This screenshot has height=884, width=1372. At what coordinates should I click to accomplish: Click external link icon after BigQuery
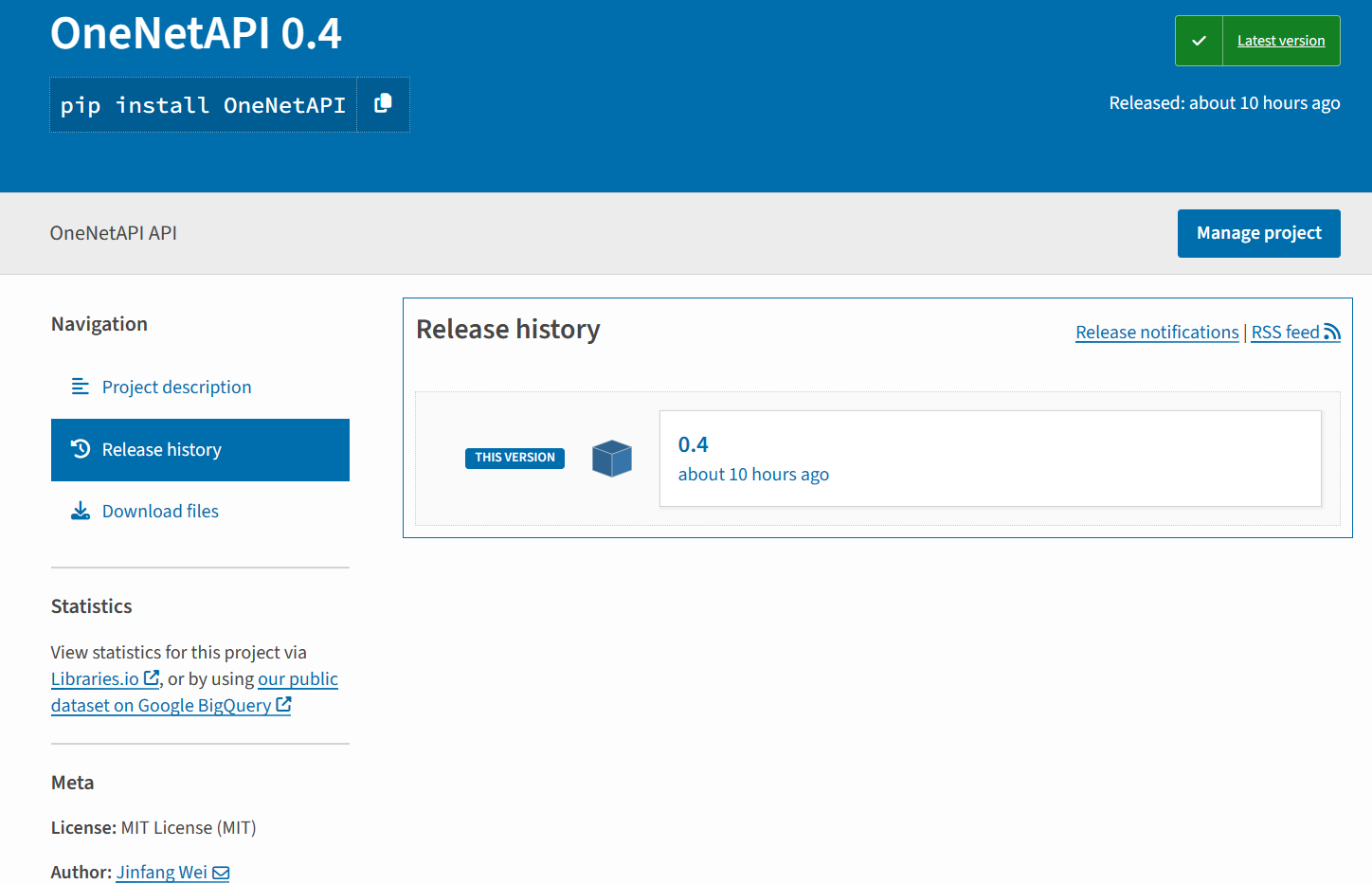[283, 705]
